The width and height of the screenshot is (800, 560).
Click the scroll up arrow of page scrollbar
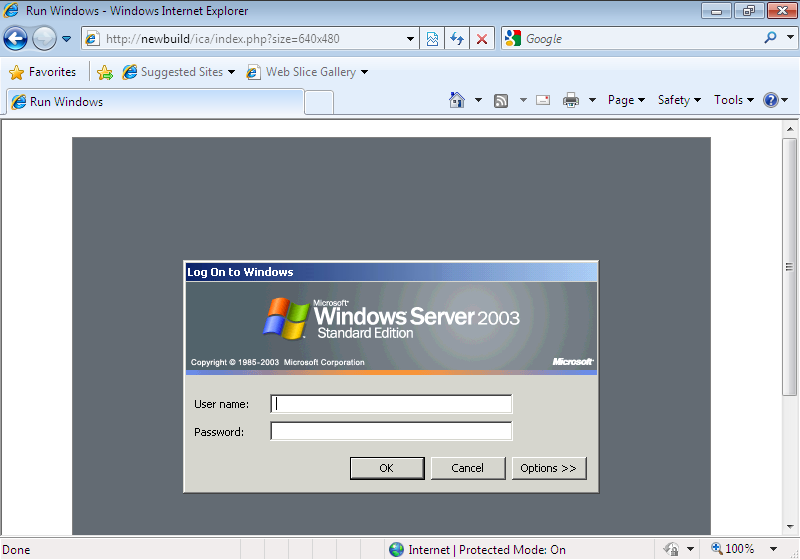(790, 129)
